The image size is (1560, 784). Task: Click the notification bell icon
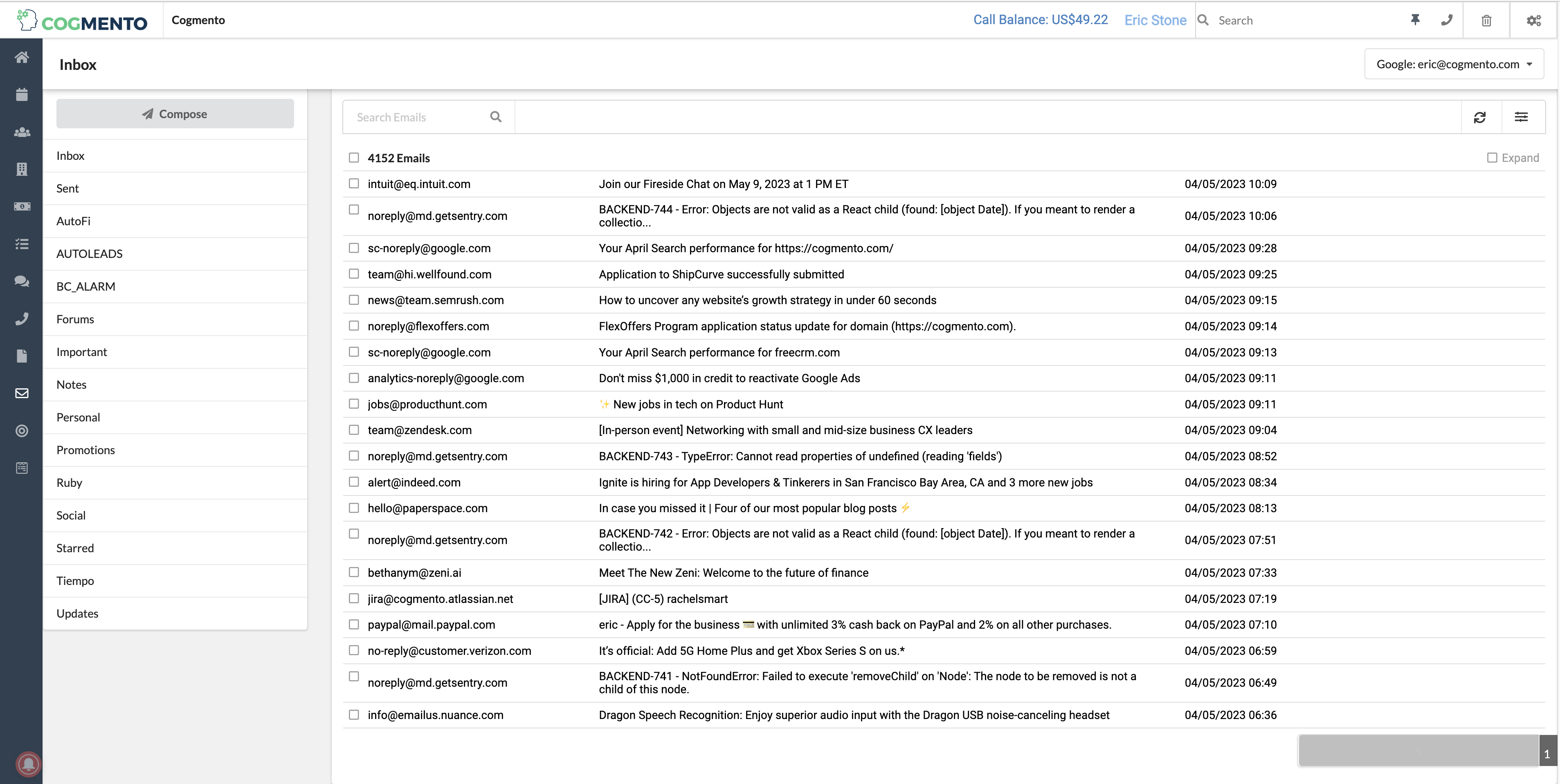[x=29, y=764]
